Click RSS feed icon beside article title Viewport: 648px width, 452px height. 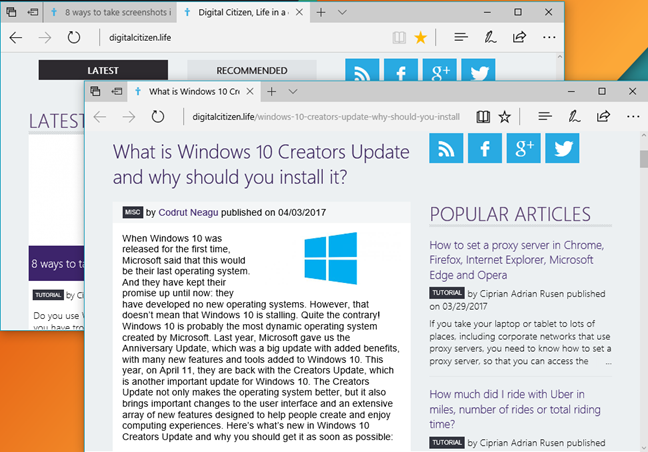tap(446, 148)
